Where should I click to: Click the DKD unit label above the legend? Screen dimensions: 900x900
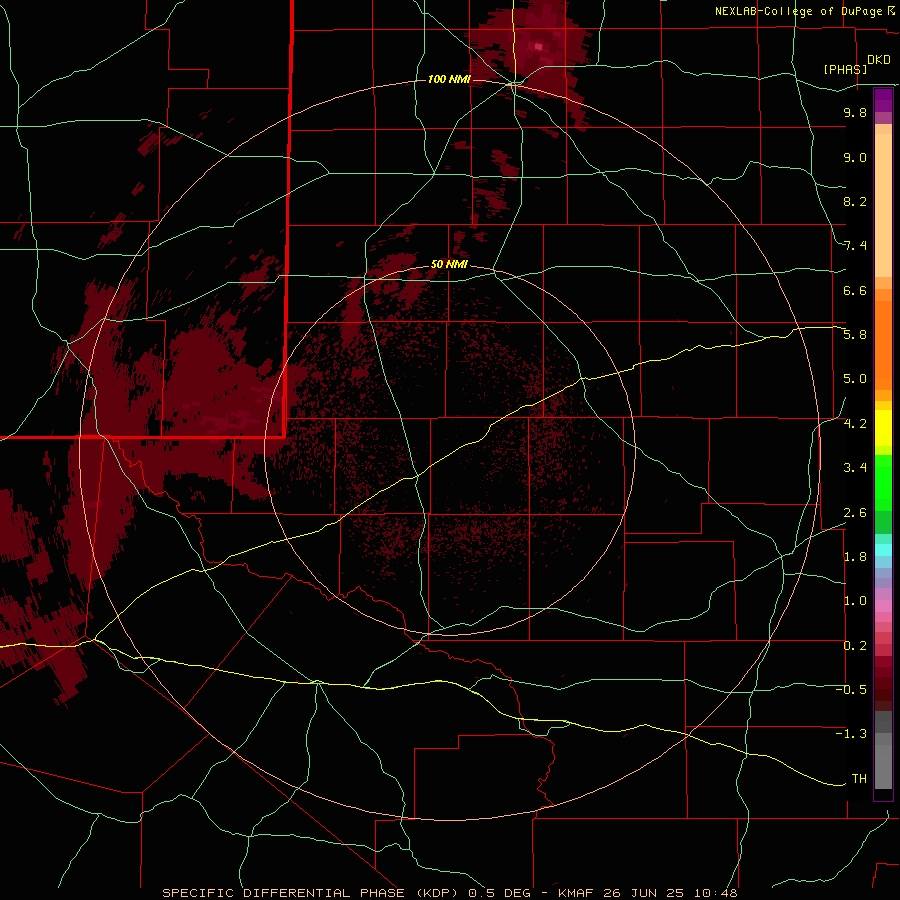pos(879,60)
